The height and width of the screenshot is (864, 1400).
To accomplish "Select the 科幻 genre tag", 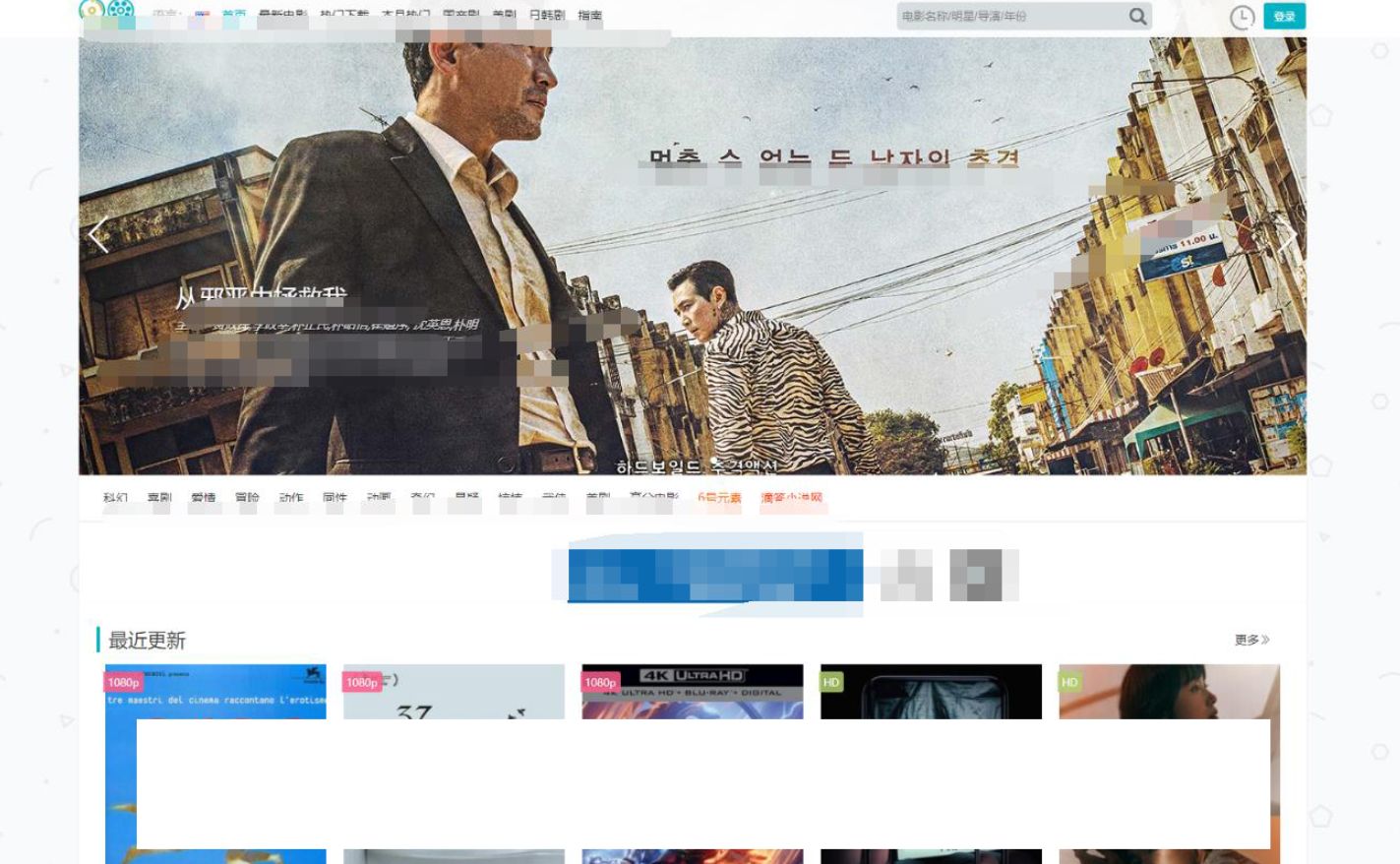I will pyautogui.click(x=115, y=498).
